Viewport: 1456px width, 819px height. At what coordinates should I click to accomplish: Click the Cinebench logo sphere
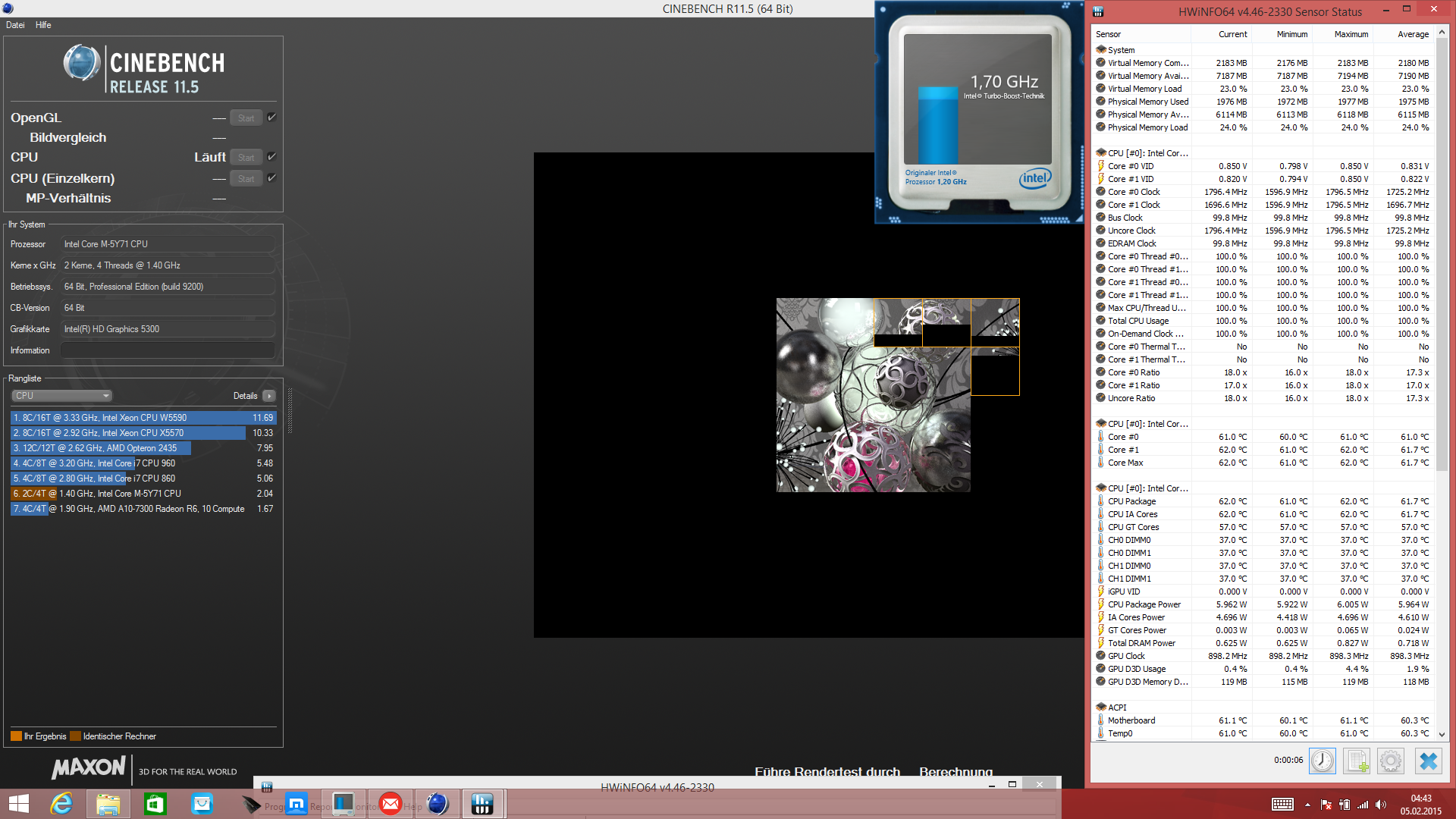(81, 63)
